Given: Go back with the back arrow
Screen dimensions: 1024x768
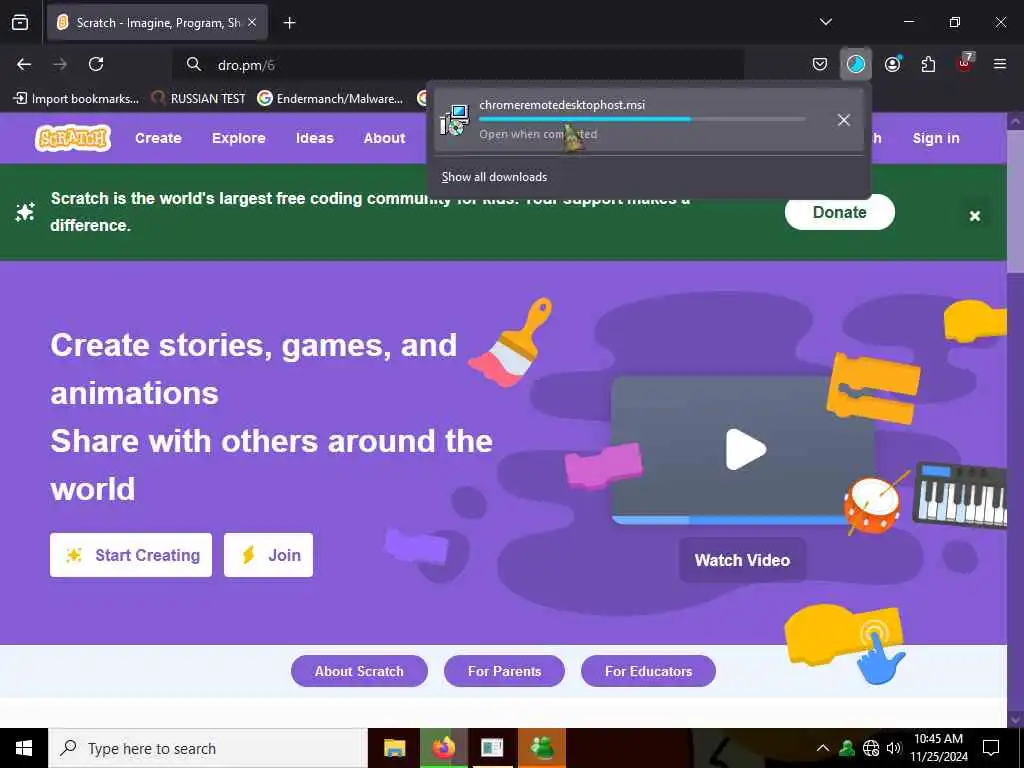Looking at the screenshot, I should click(x=24, y=64).
